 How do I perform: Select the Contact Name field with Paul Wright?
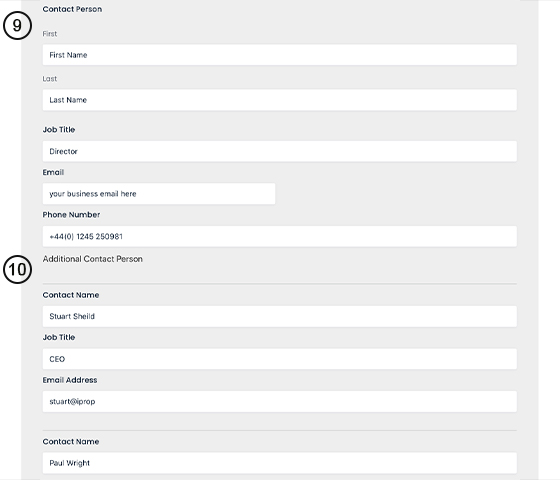[280, 463]
